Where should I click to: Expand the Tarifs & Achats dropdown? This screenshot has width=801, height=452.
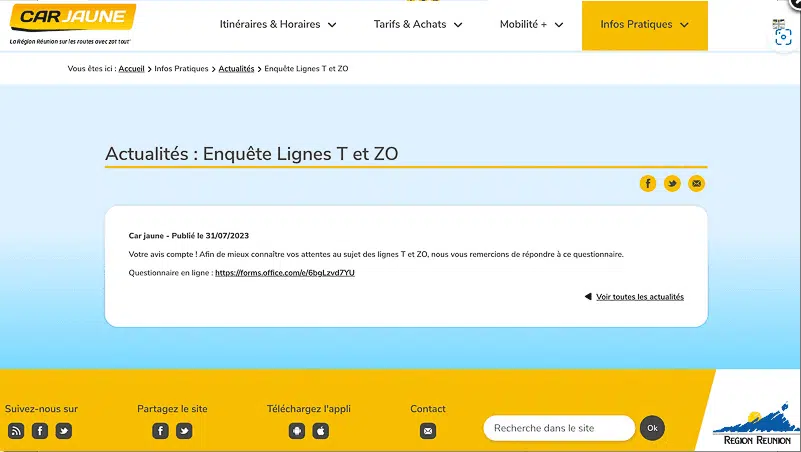coord(418,25)
